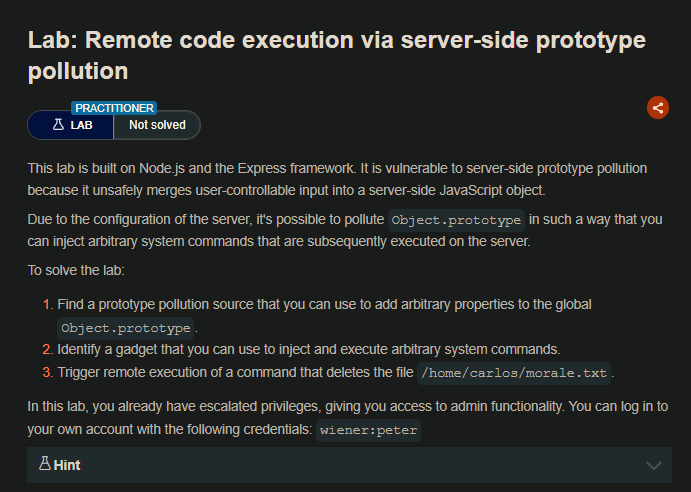The image size is (691, 492).
Task: Click the flask icon beside Hint
Action: click(44, 465)
